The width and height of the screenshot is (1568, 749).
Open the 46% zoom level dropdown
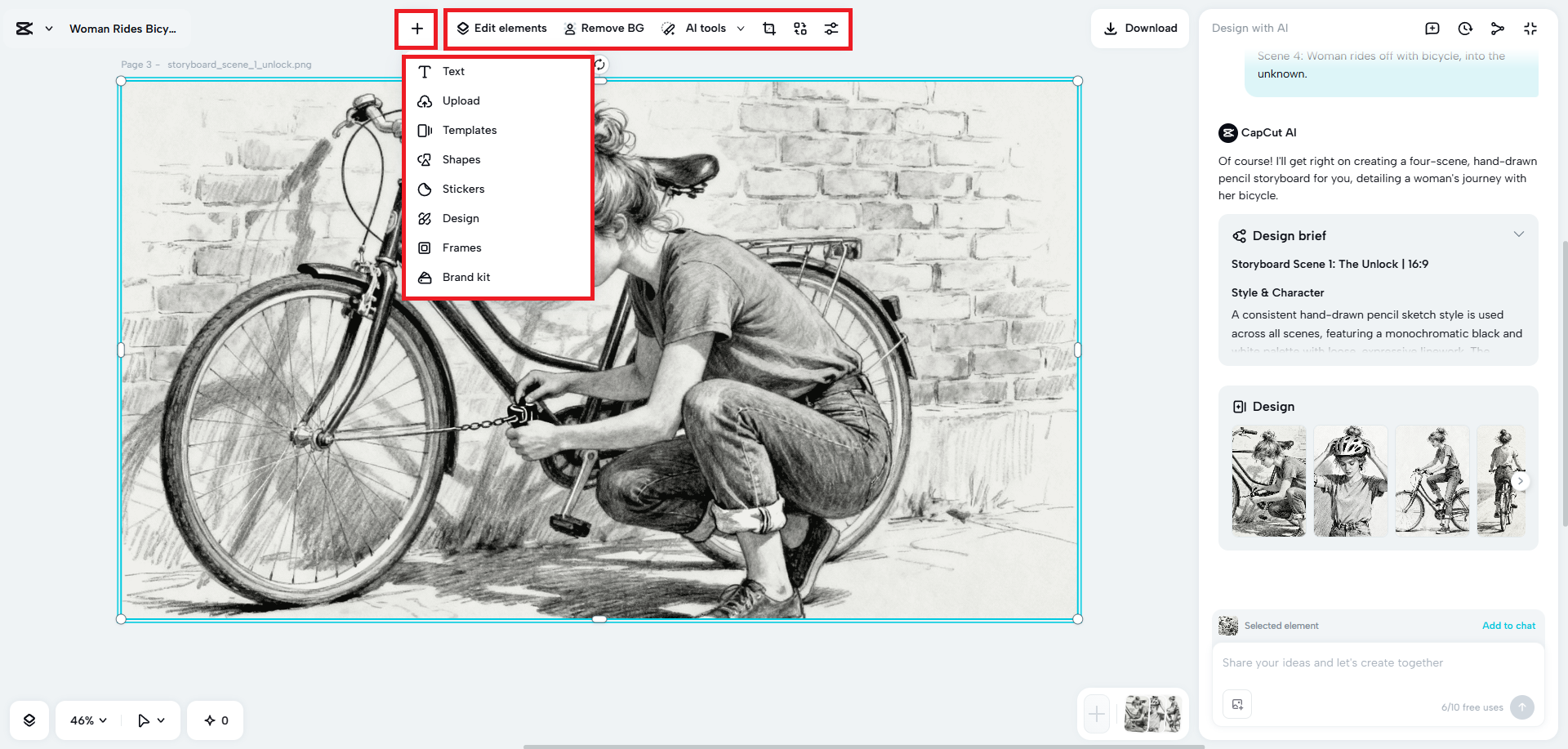tap(86, 720)
